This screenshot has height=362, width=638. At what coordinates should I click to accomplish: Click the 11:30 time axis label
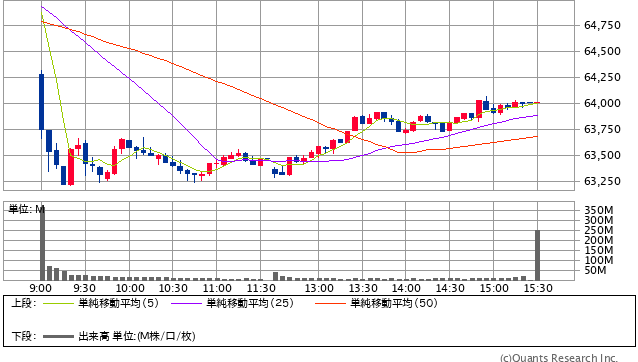[261, 288]
